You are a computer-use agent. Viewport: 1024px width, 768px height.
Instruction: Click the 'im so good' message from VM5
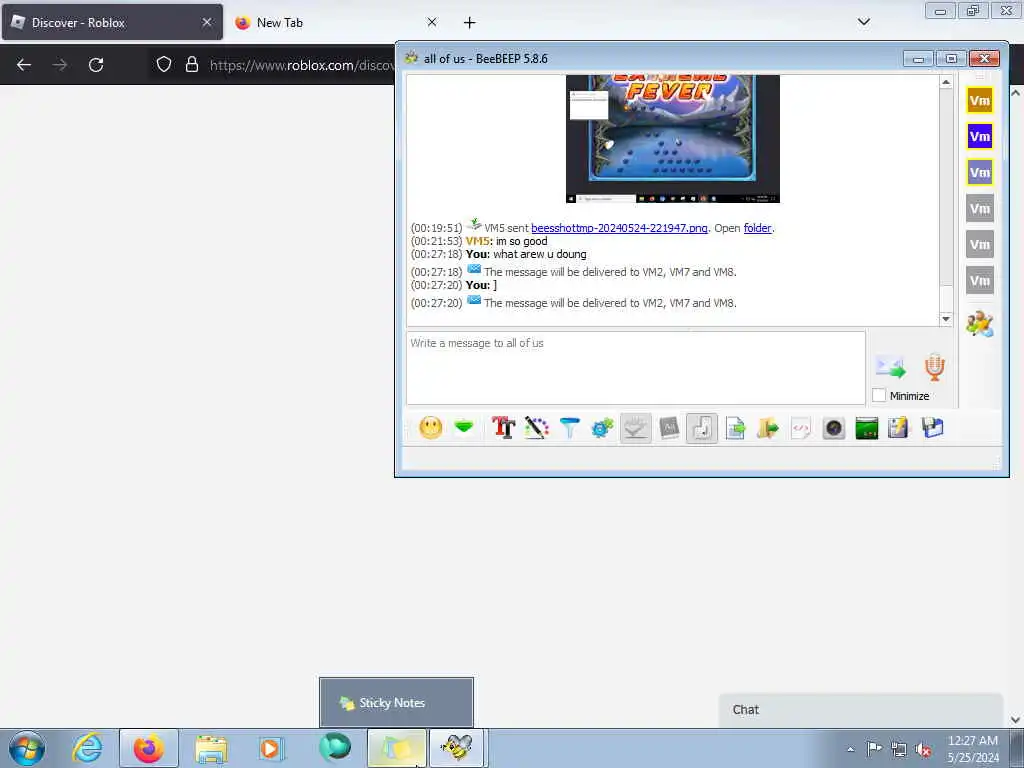tap(521, 241)
